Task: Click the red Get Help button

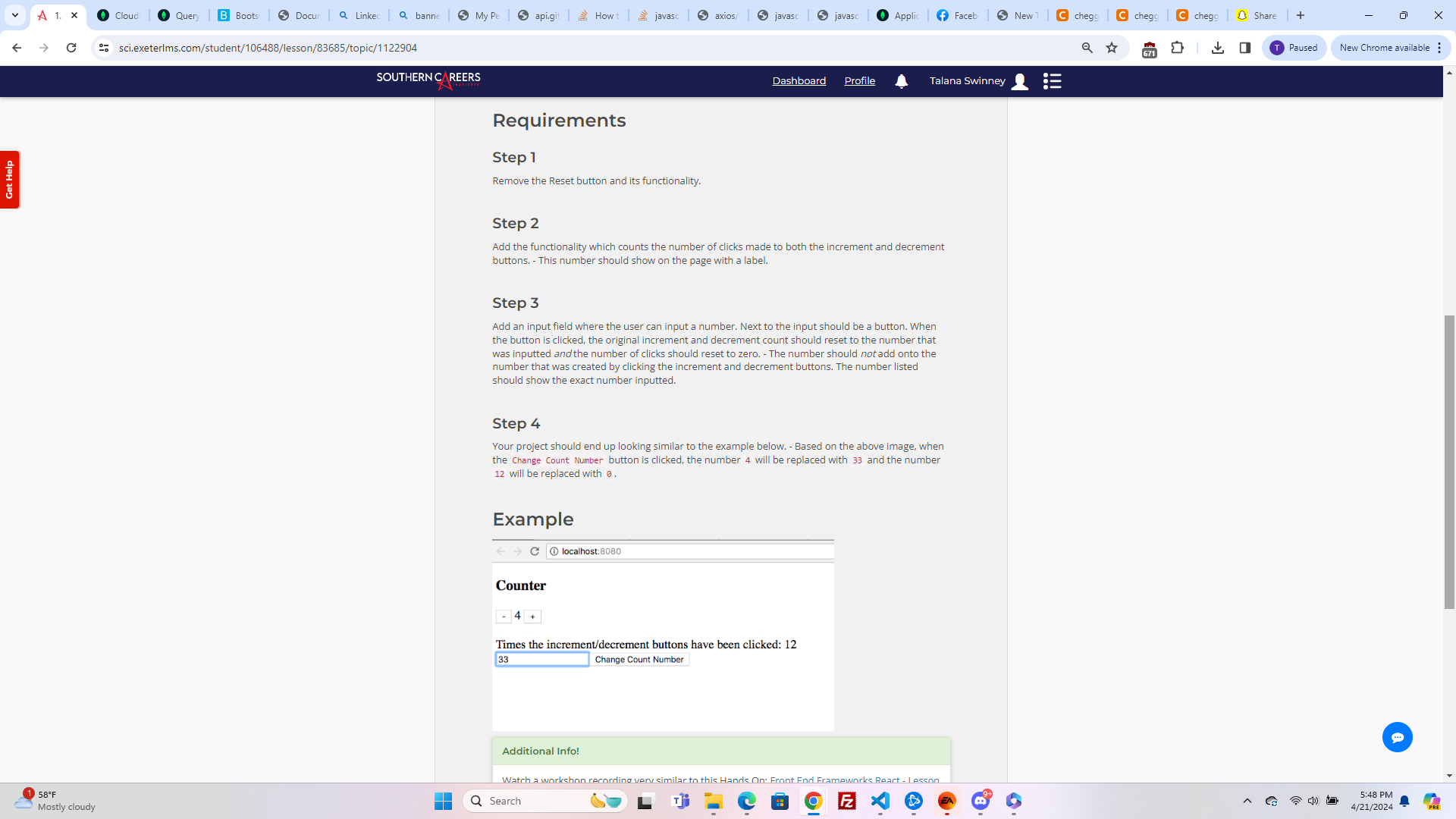Action: (9, 180)
